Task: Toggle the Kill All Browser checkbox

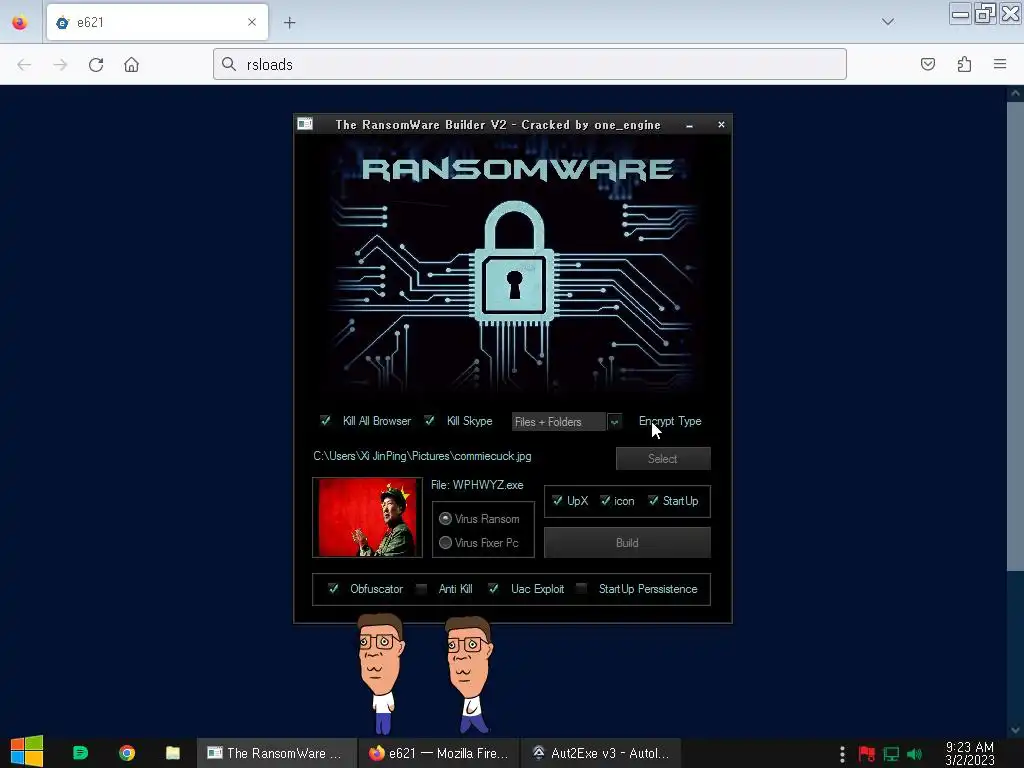Action: pyautogui.click(x=325, y=421)
